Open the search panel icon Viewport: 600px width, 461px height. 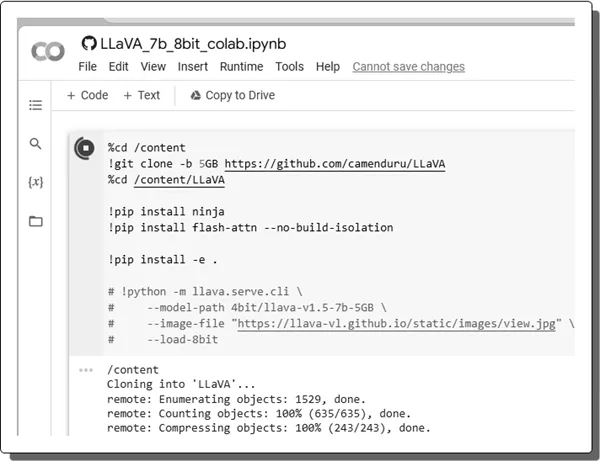point(36,144)
